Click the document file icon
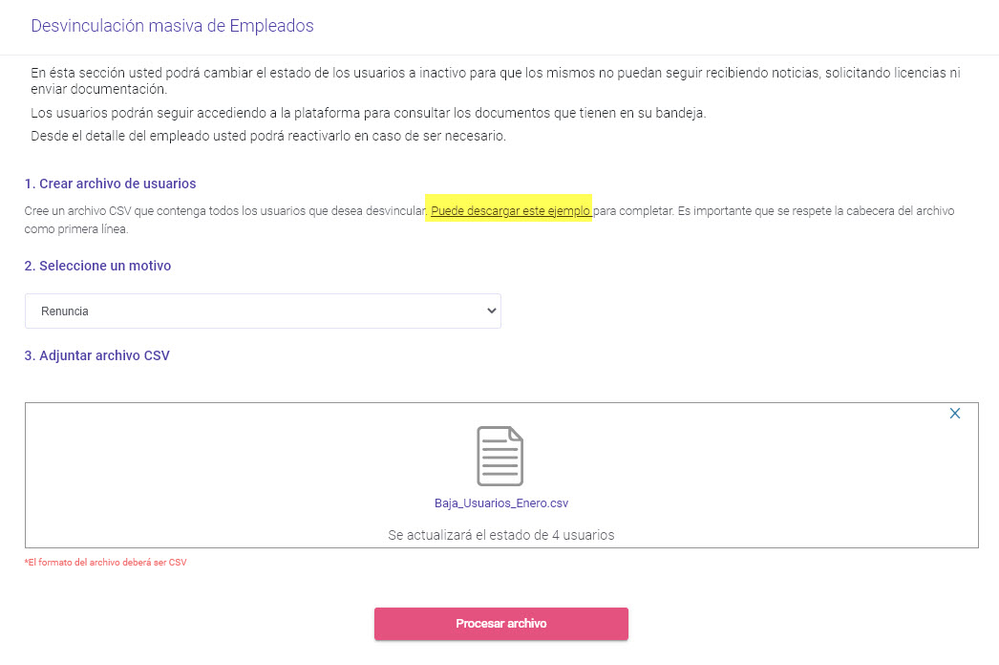This screenshot has height=665, width=999. click(x=500, y=456)
